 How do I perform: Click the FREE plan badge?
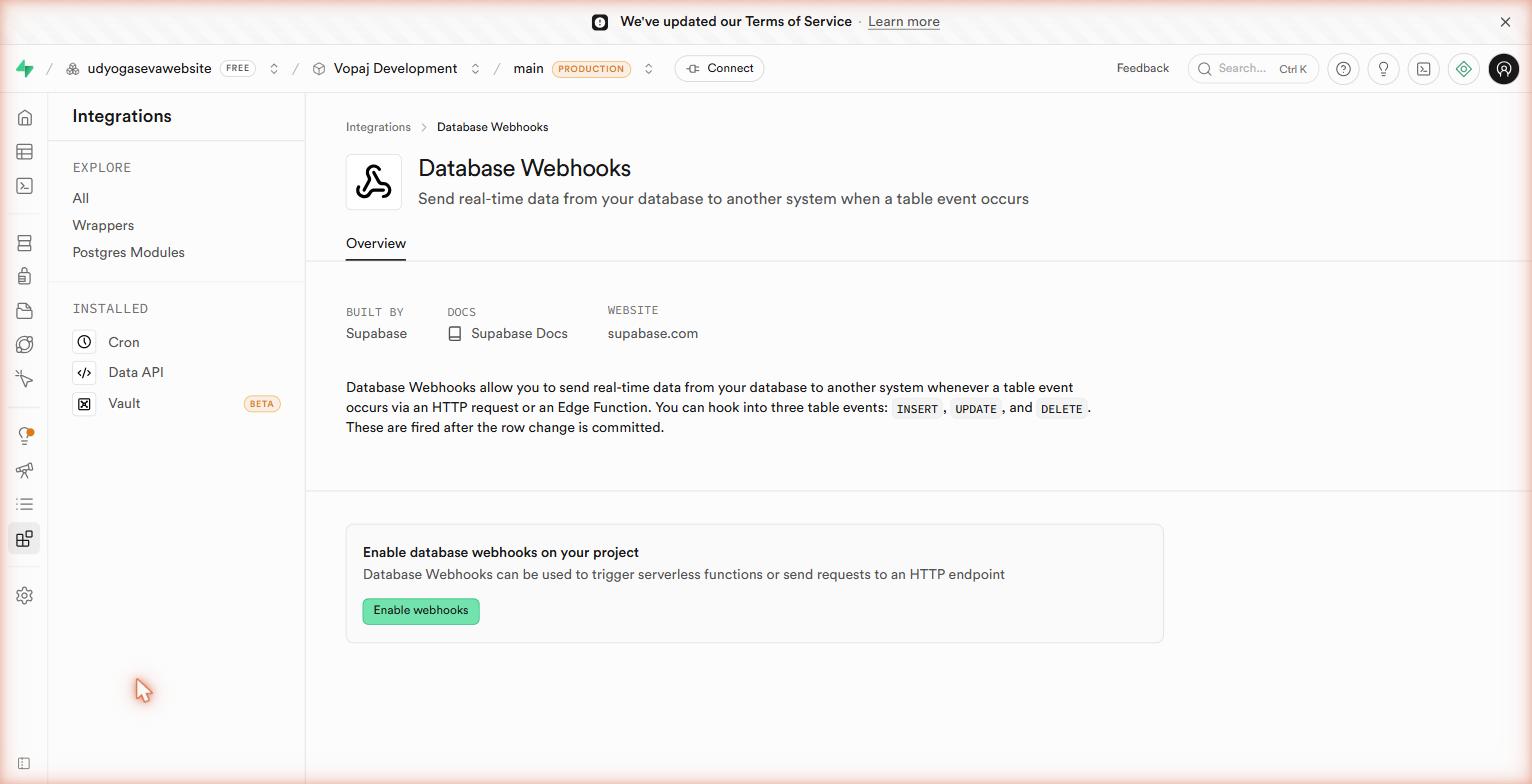(x=237, y=69)
